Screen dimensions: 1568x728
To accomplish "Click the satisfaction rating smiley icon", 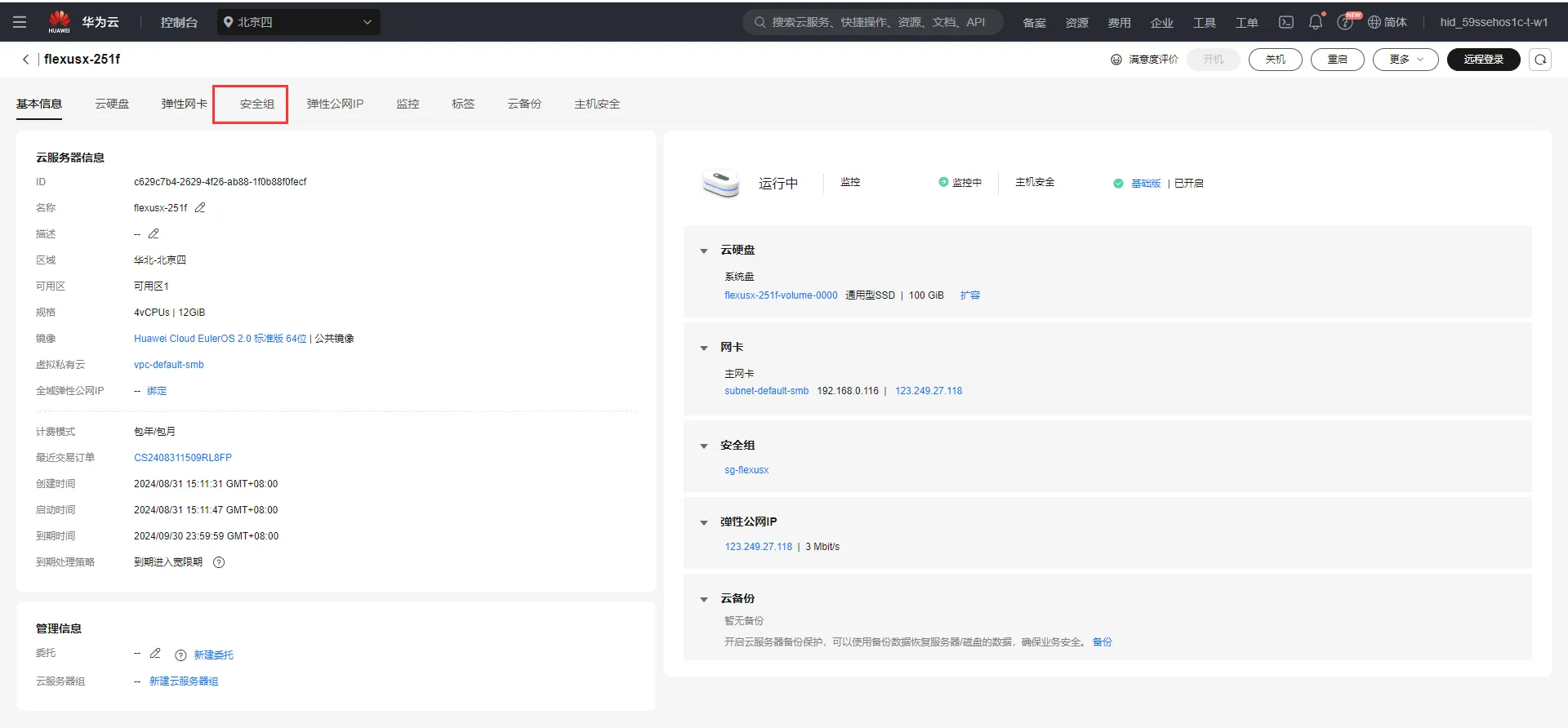I will pos(1116,60).
